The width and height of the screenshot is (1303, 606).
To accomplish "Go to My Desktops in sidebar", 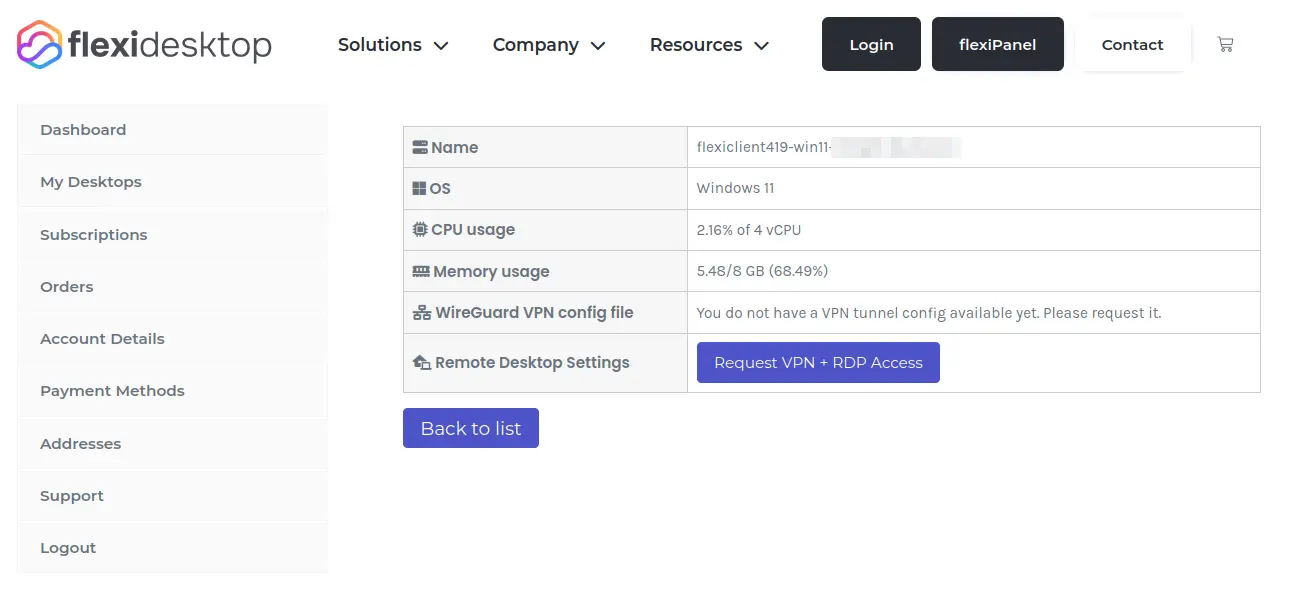I will [x=173, y=182].
